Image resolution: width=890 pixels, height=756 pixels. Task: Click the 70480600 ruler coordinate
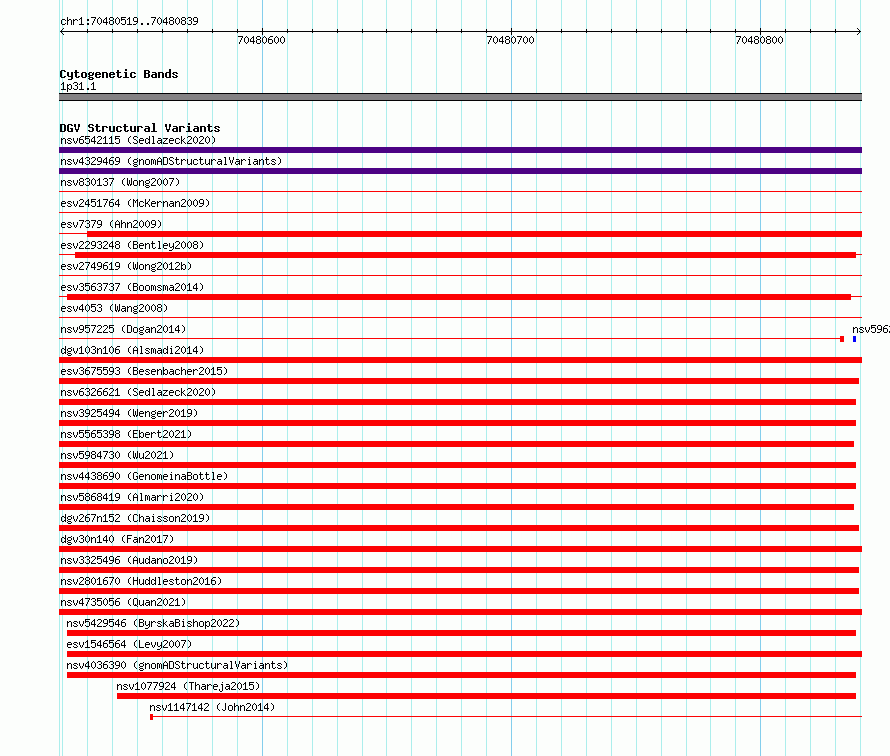point(262,40)
